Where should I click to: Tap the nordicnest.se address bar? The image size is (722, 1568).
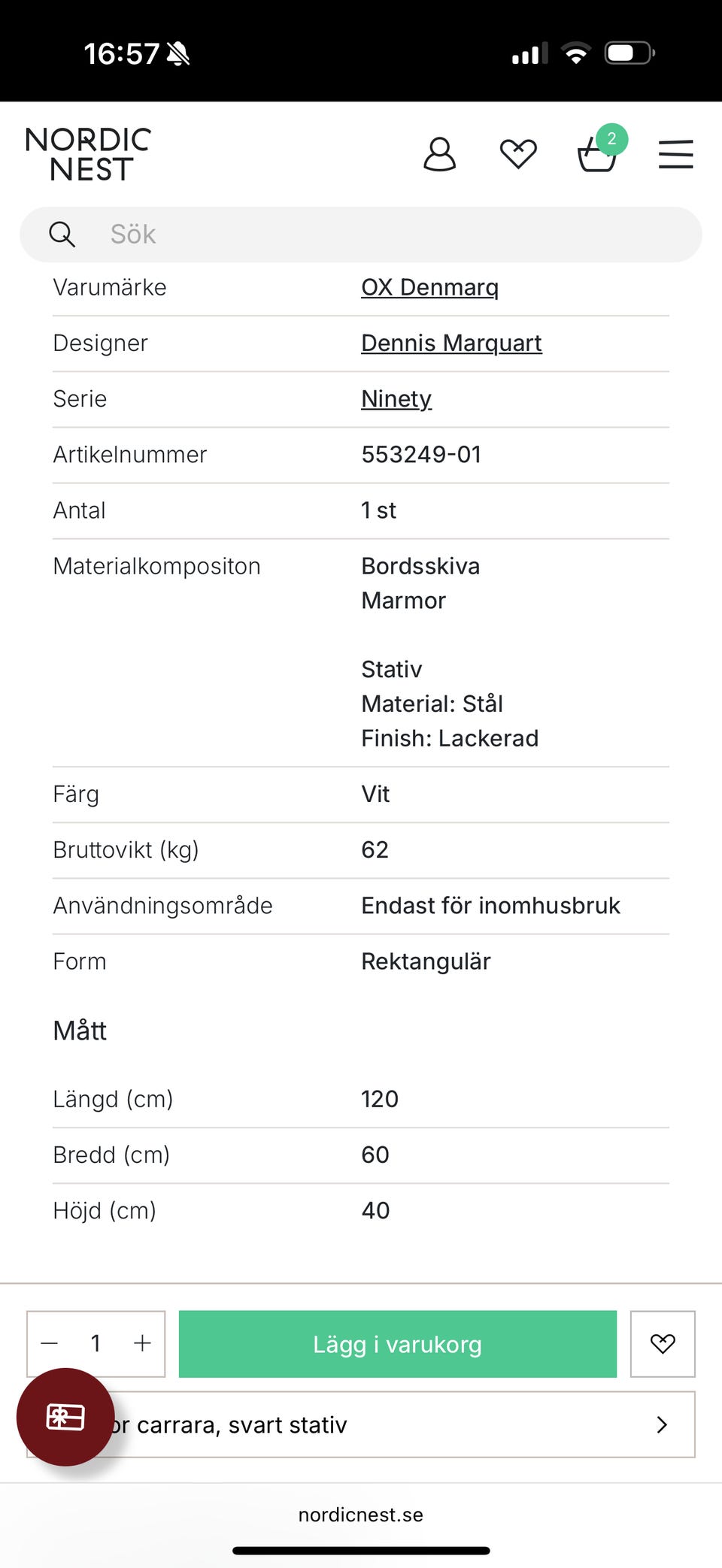tap(361, 1515)
